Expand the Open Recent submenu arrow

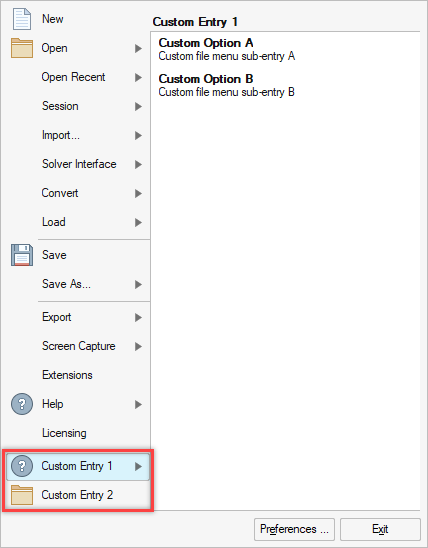138,77
